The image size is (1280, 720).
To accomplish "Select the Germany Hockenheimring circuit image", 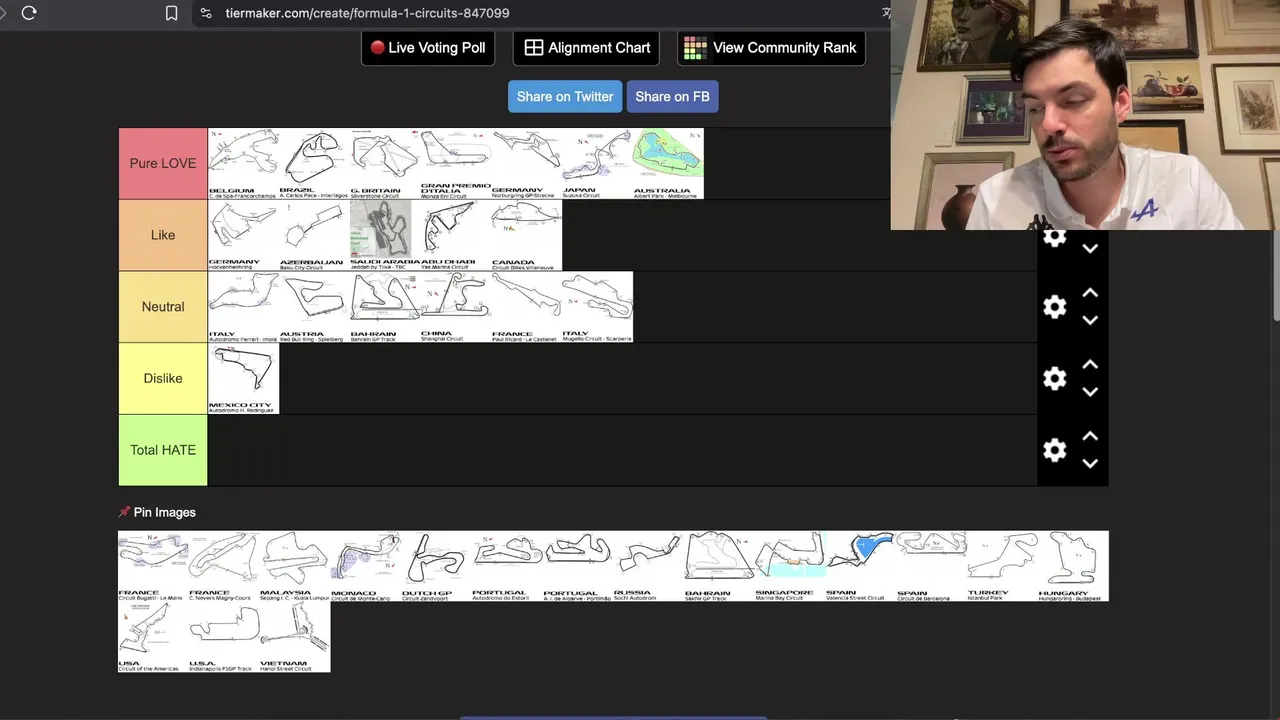I will point(243,235).
